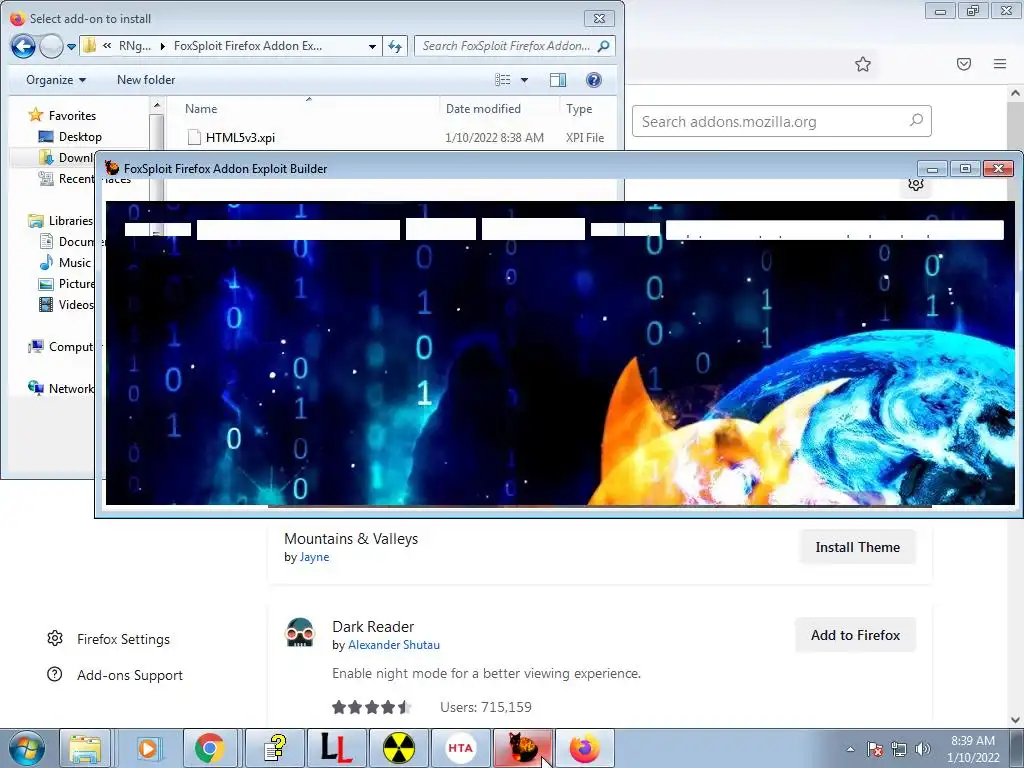Click the RNg... breadcrumb segment in address bar
This screenshot has width=1024, height=768.
click(x=135, y=46)
